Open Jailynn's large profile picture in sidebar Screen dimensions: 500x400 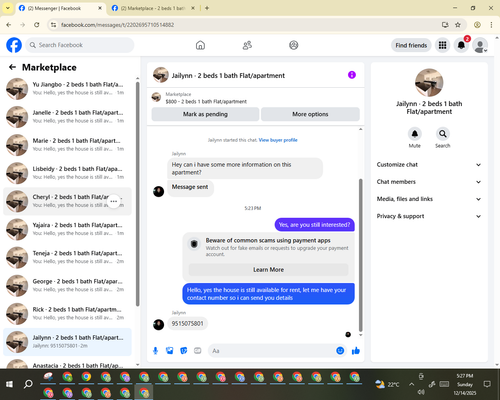coord(429,83)
